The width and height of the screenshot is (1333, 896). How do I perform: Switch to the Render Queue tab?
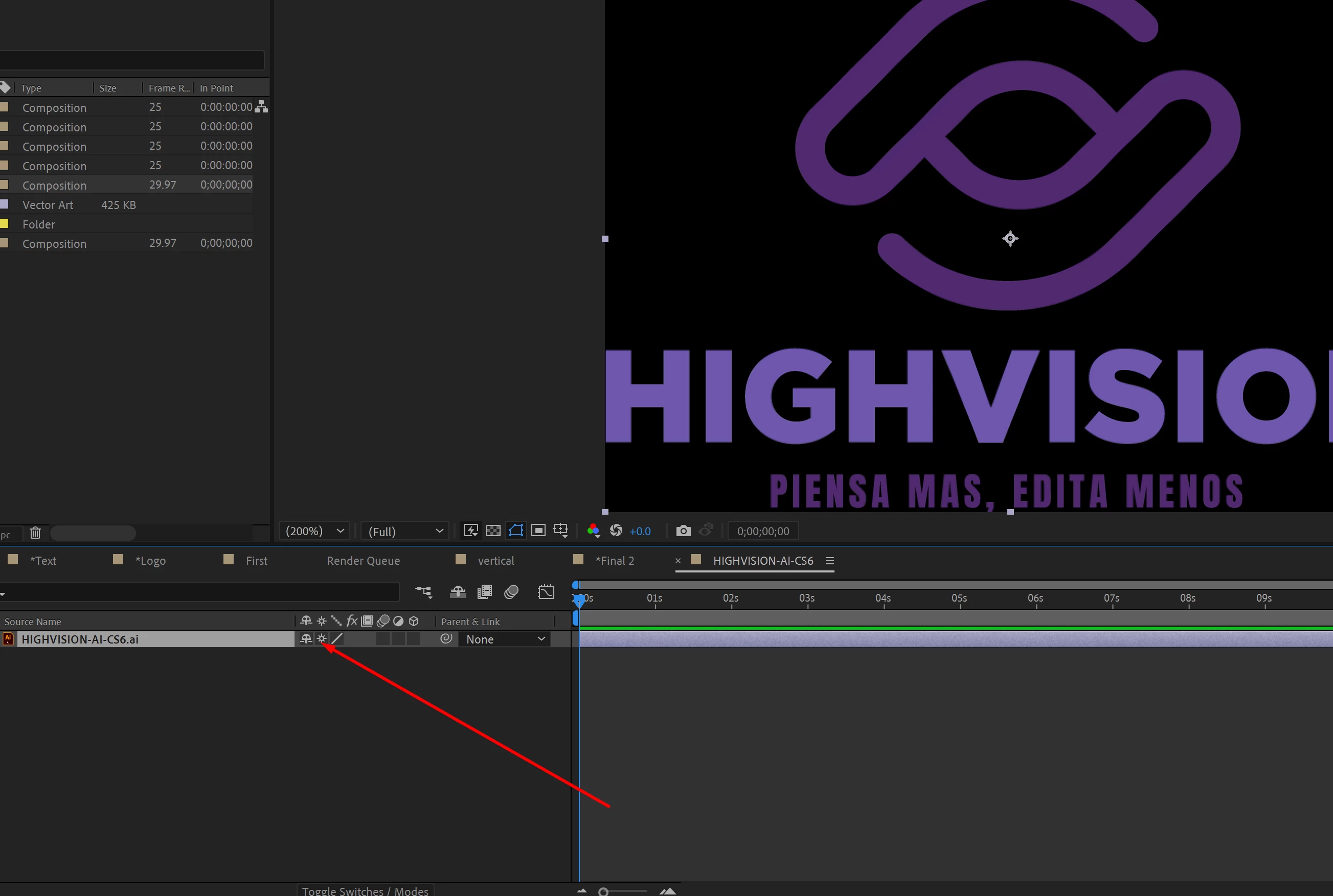[x=363, y=561]
